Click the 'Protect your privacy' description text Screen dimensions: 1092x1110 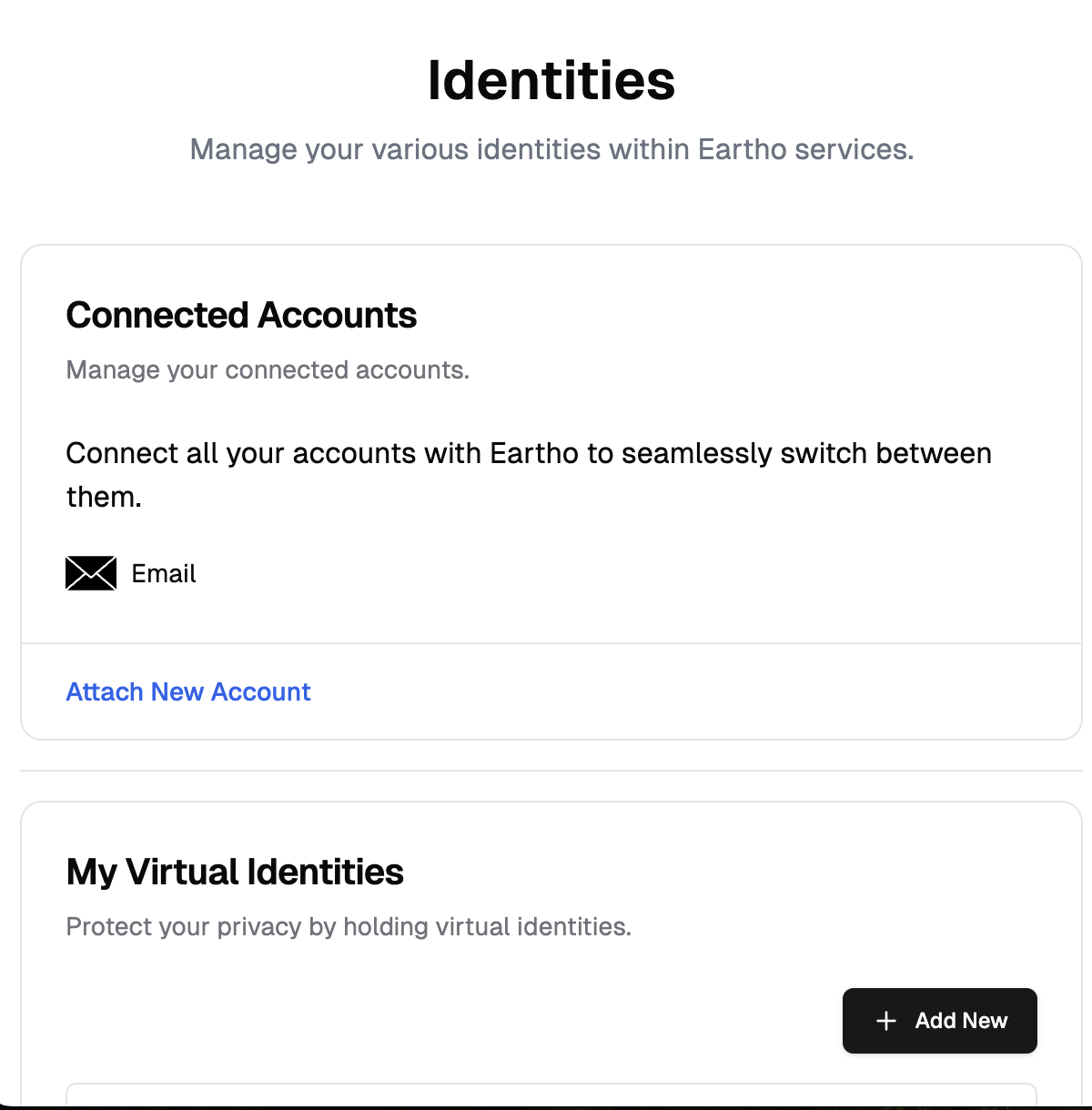click(x=349, y=926)
